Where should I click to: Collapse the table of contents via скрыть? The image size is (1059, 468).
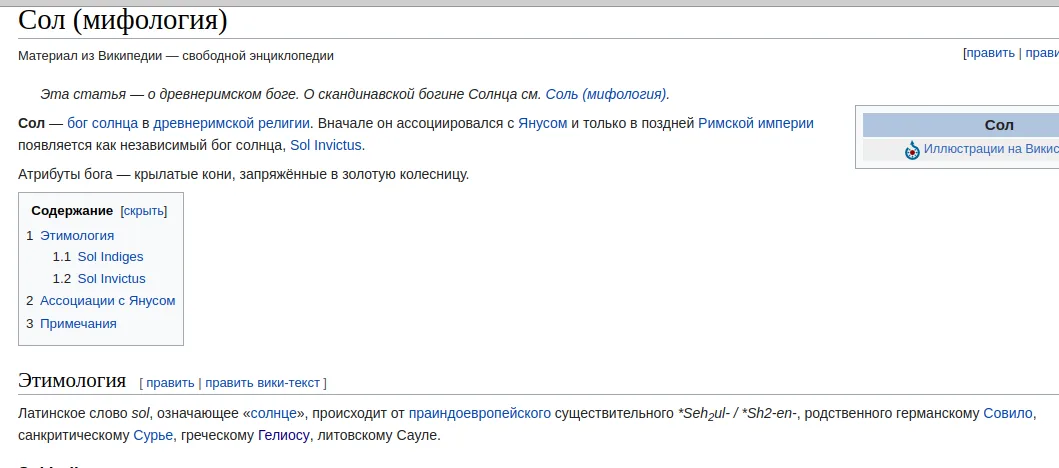pos(144,211)
